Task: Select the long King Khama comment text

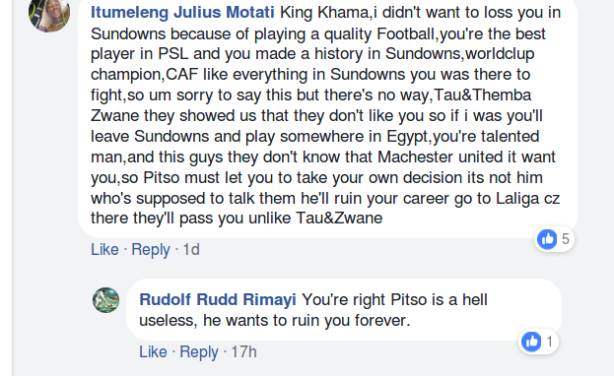Action: [x=326, y=115]
